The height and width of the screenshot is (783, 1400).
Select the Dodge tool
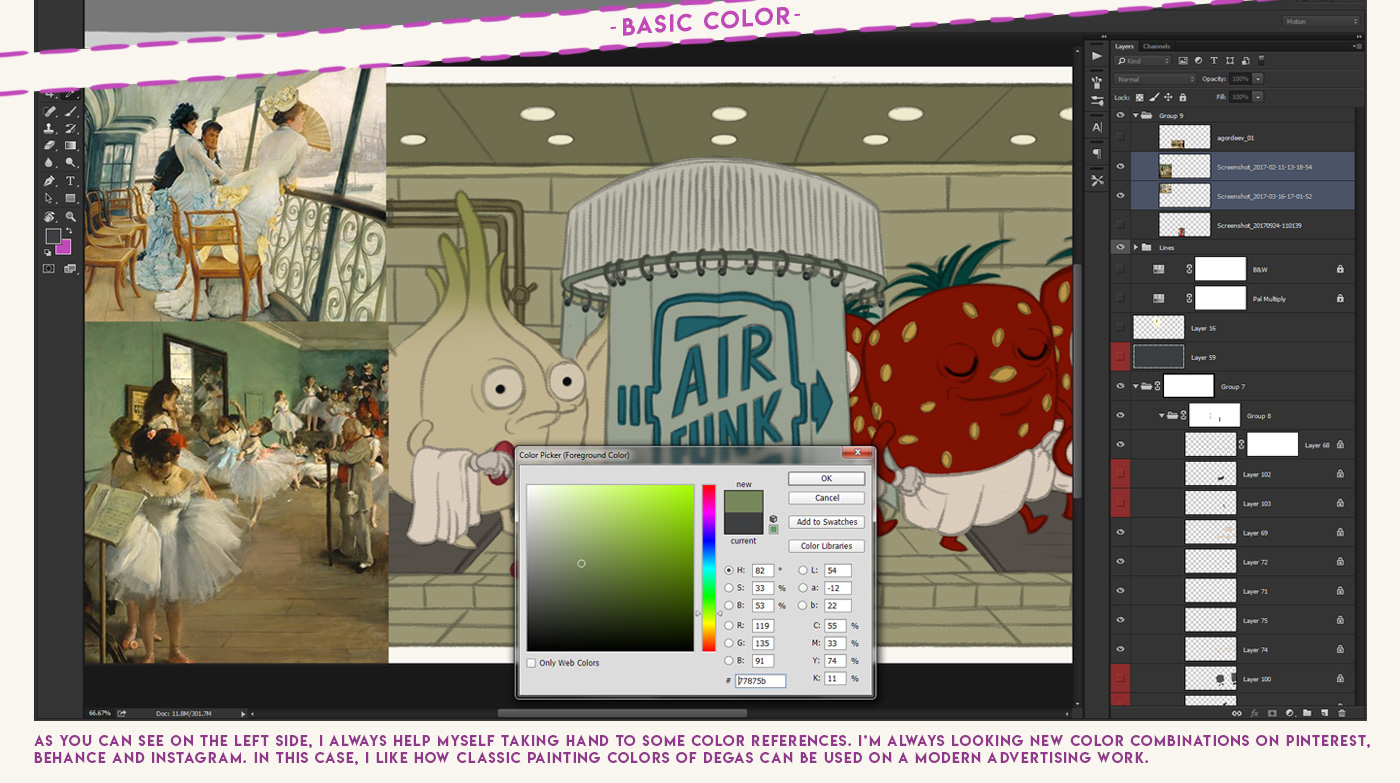[x=71, y=162]
